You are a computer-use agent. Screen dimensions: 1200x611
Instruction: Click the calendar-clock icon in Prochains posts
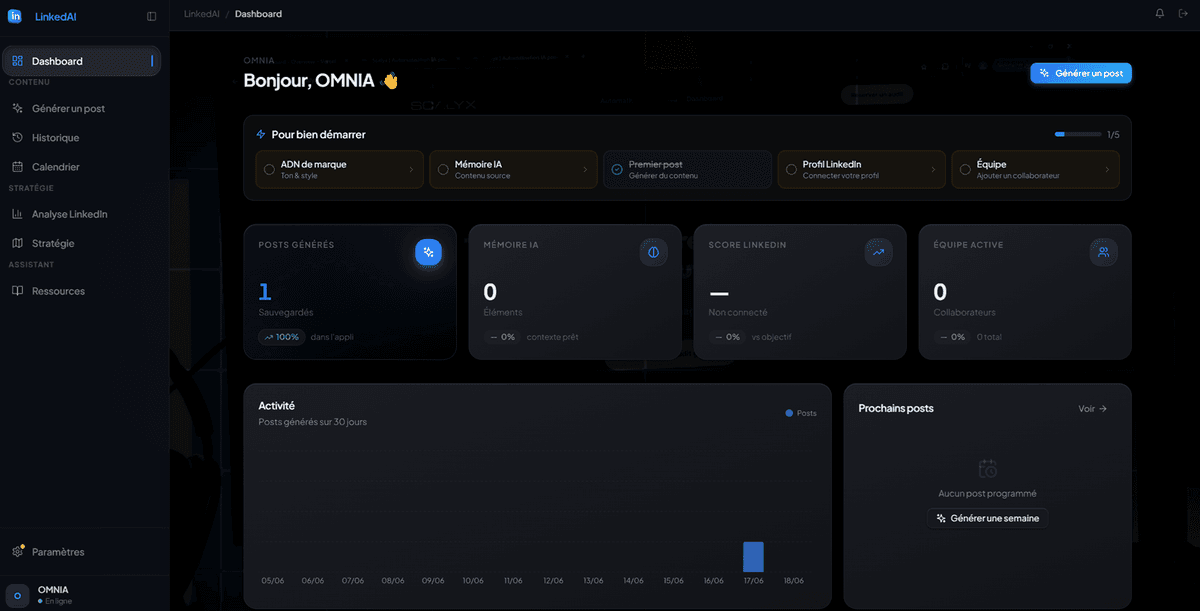click(988, 468)
